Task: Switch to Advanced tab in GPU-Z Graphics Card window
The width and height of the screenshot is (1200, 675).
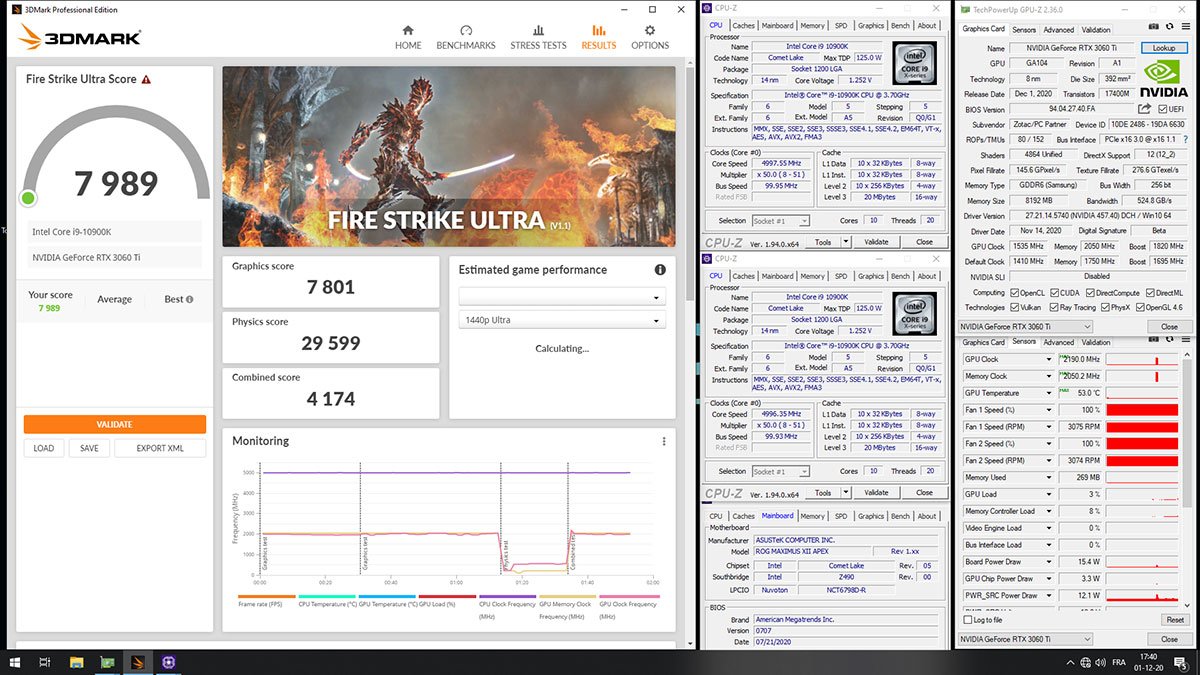Action: (1059, 30)
